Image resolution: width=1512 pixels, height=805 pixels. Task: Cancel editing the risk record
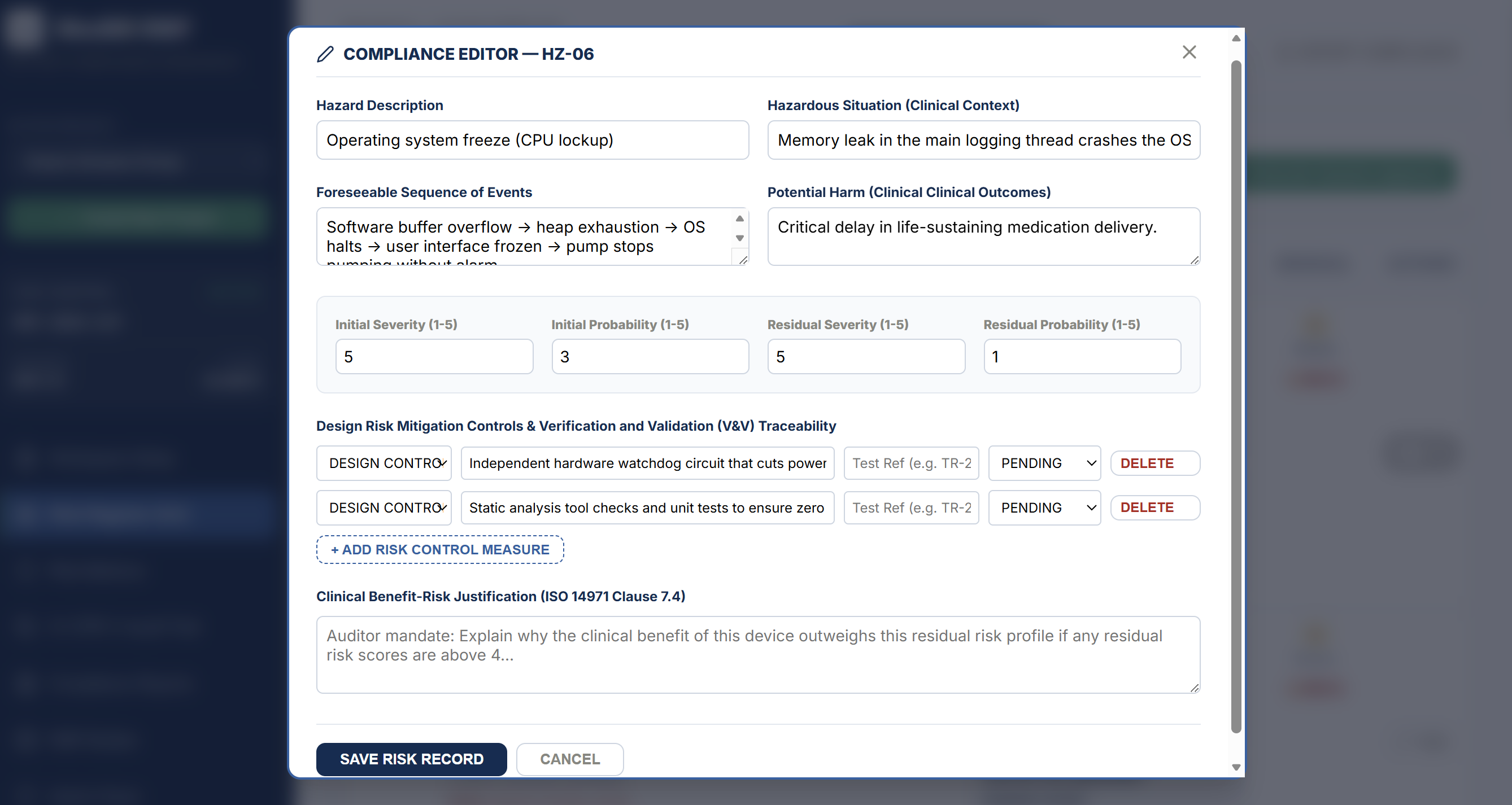570,759
